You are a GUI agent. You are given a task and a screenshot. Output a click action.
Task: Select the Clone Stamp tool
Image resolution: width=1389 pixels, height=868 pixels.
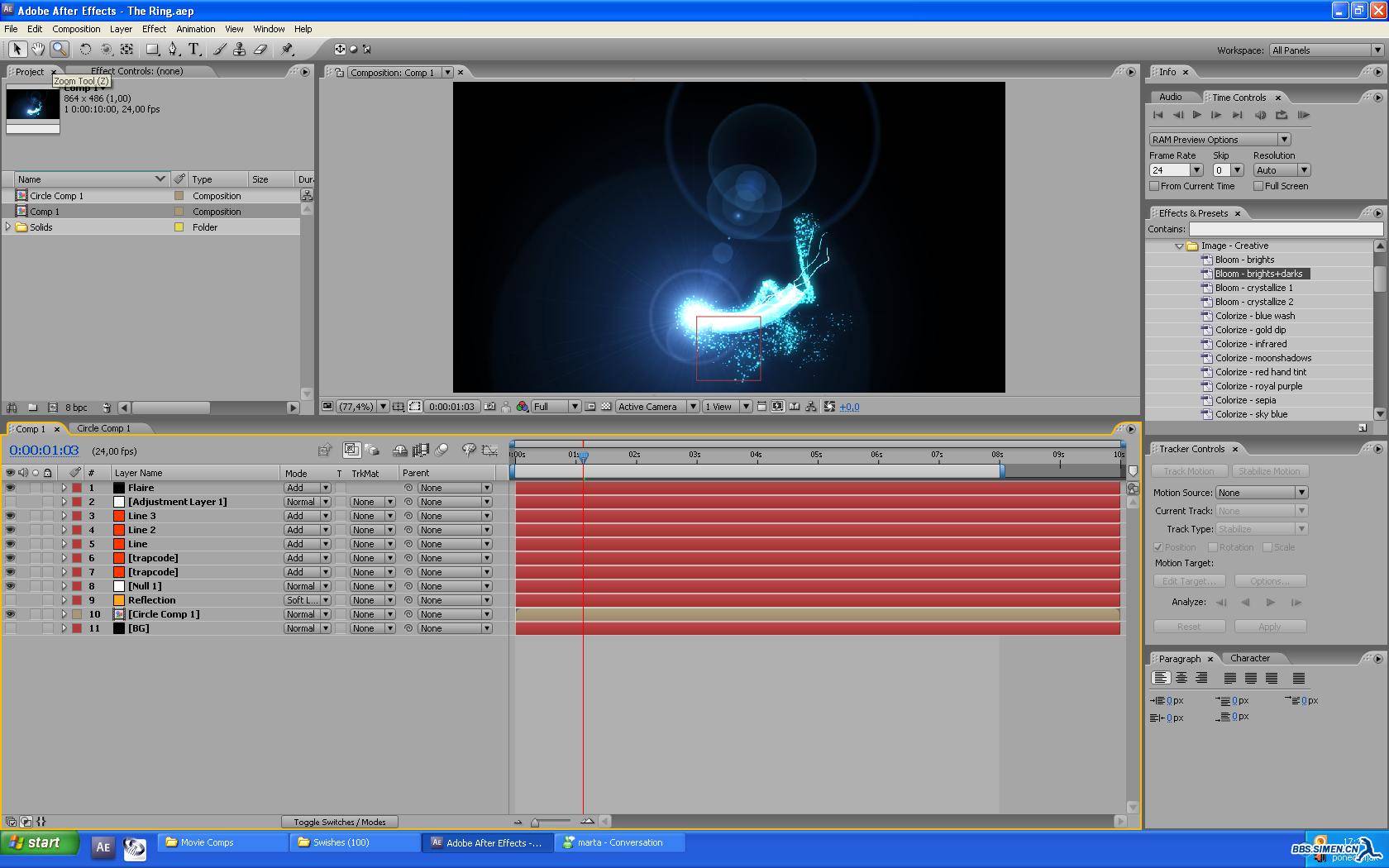coord(240,50)
